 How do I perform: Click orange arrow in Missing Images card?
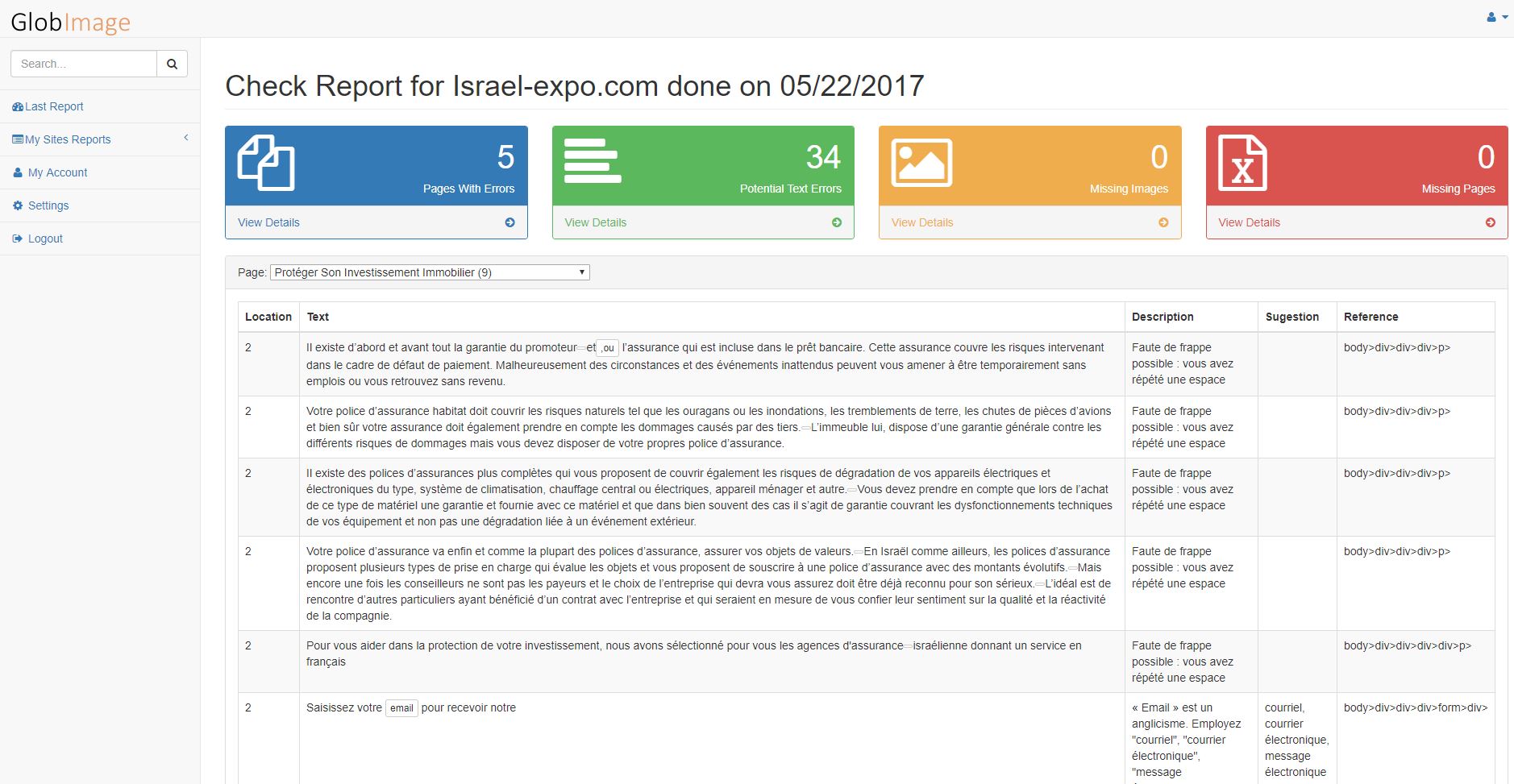point(1163,222)
